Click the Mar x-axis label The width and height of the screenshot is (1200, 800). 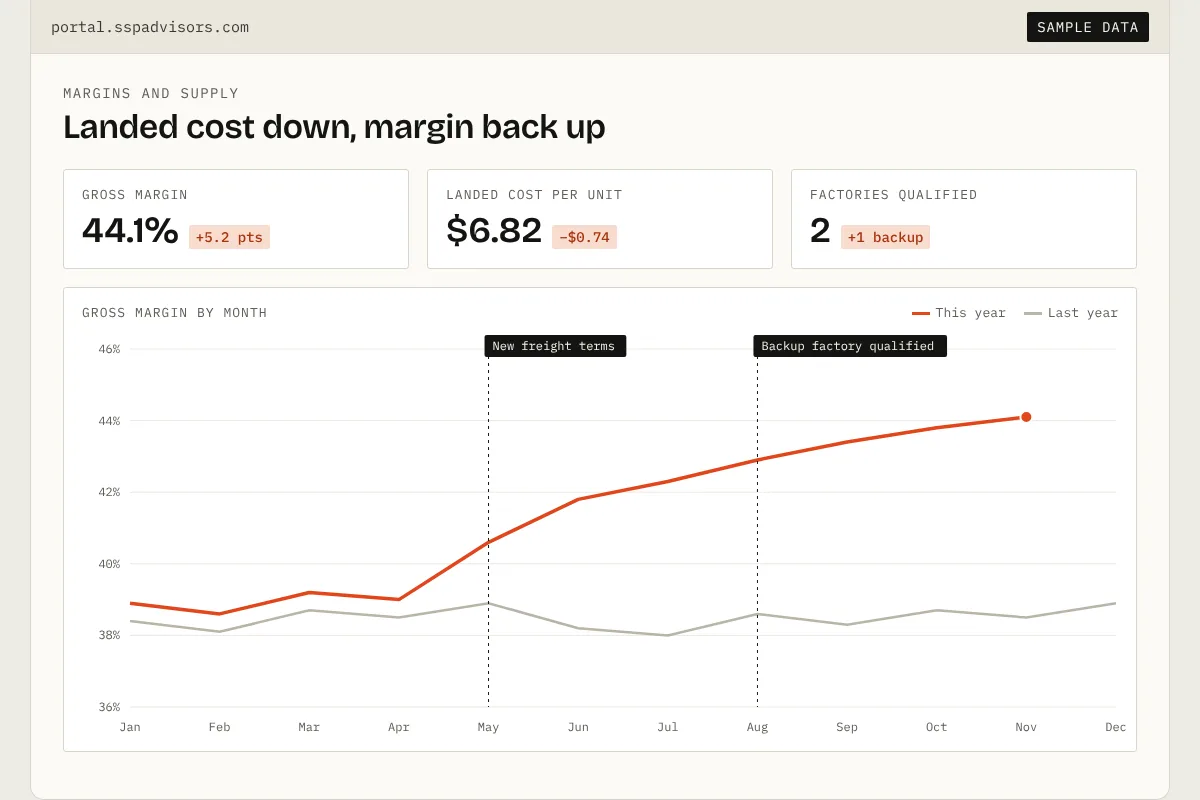click(309, 727)
